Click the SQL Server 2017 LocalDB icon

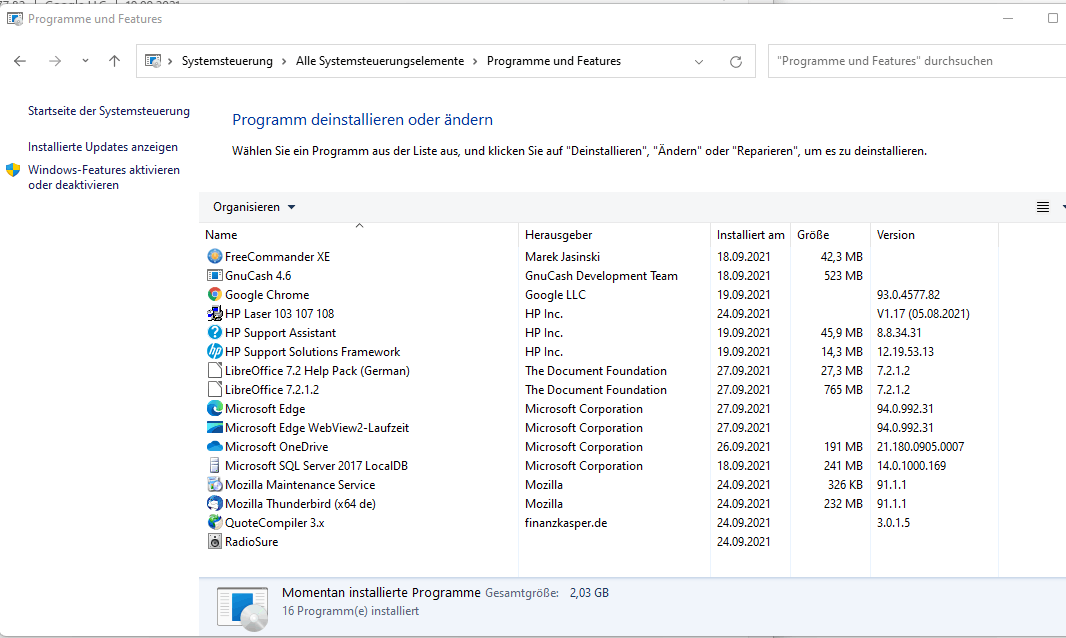[x=215, y=466]
